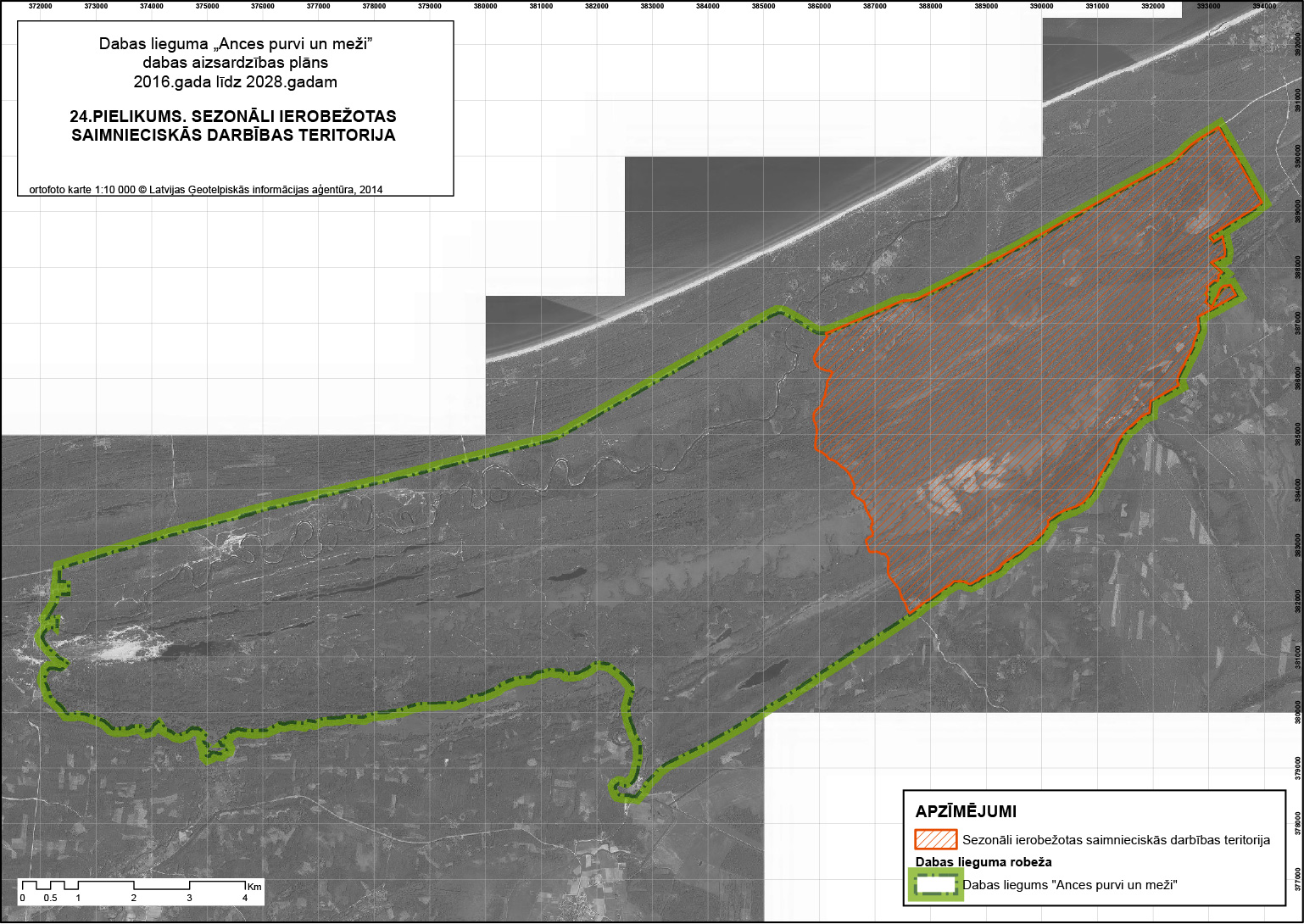Click the 'Km' label on the scale bar

(254, 886)
